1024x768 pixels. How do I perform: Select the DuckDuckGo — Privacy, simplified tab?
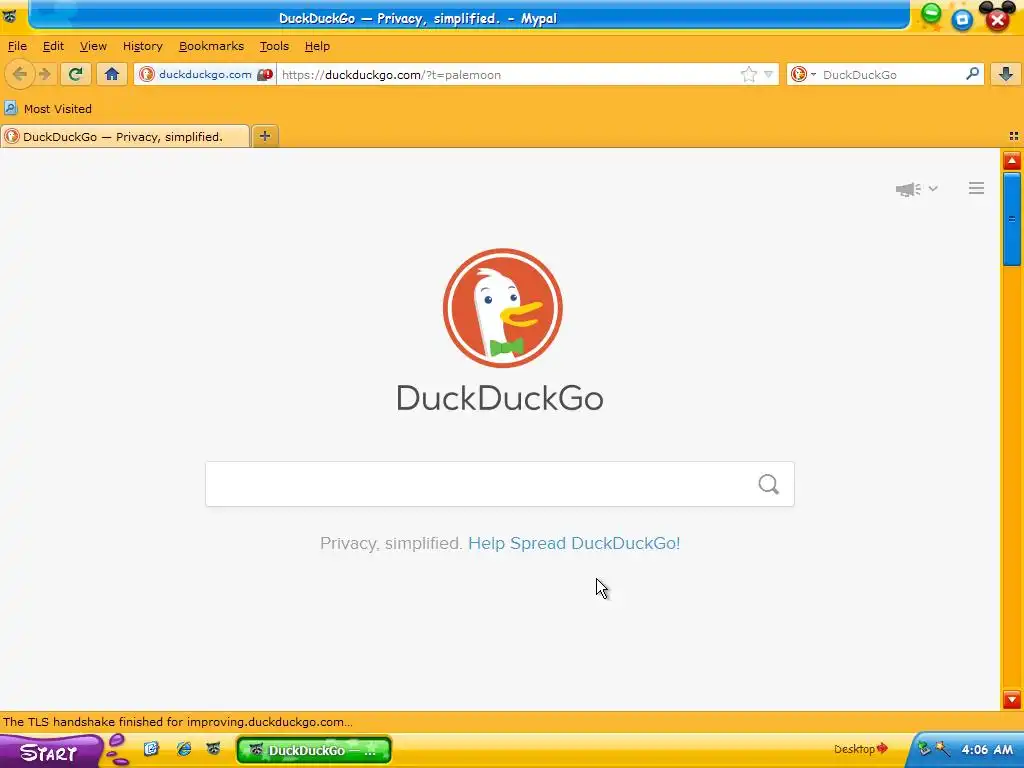pyautogui.click(x=125, y=136)
